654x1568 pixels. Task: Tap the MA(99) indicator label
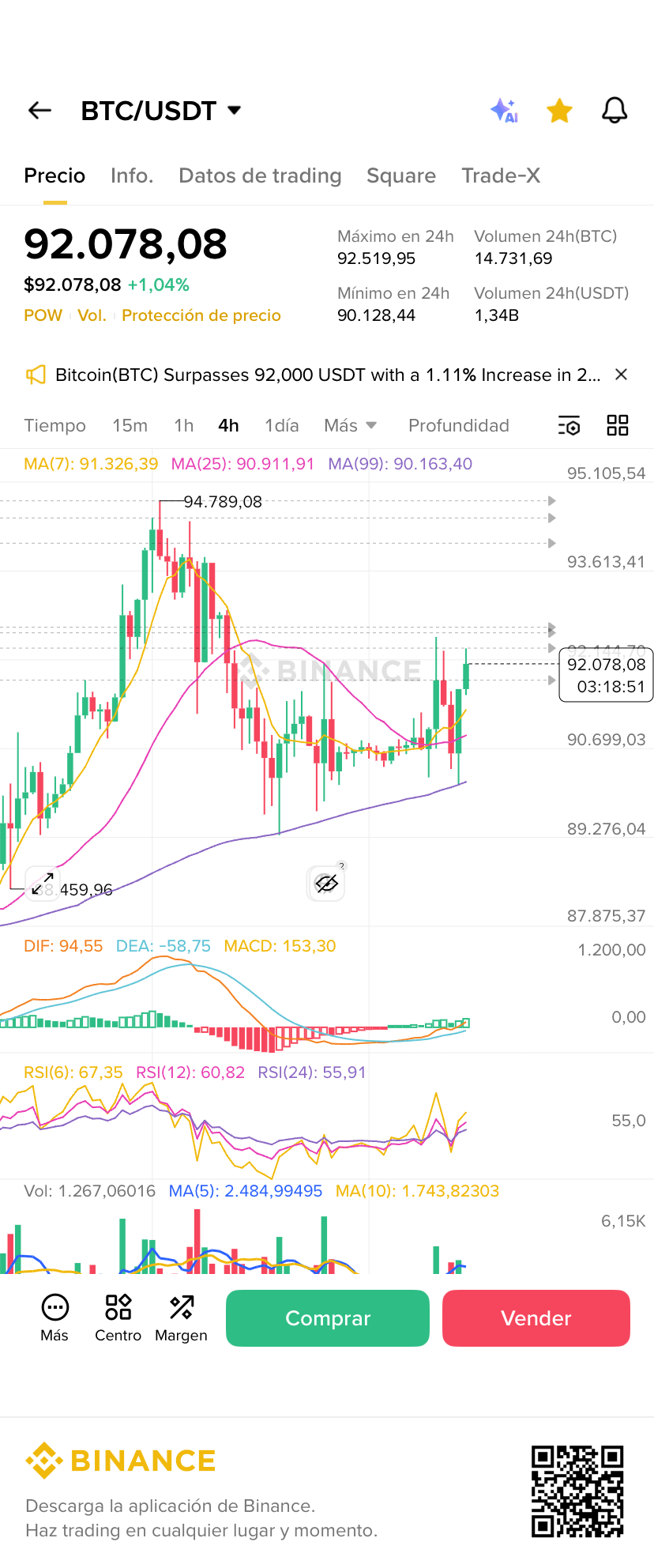pos(400,464)
